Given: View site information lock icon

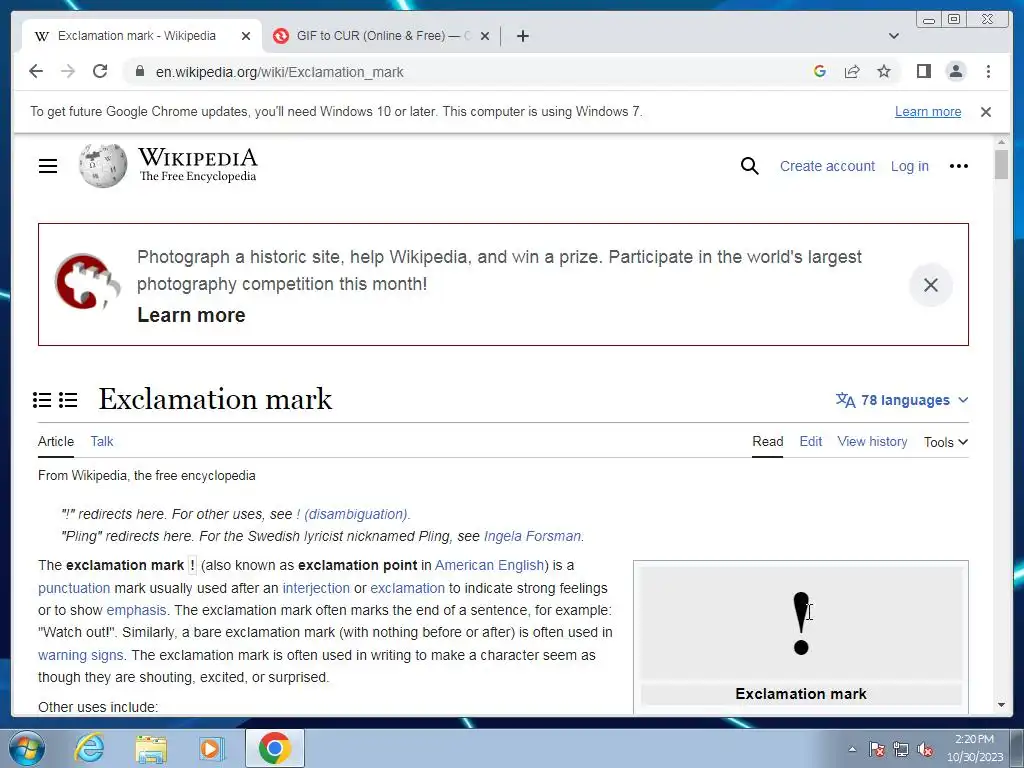Looking at the screenshot, I should tap(139, 71).
